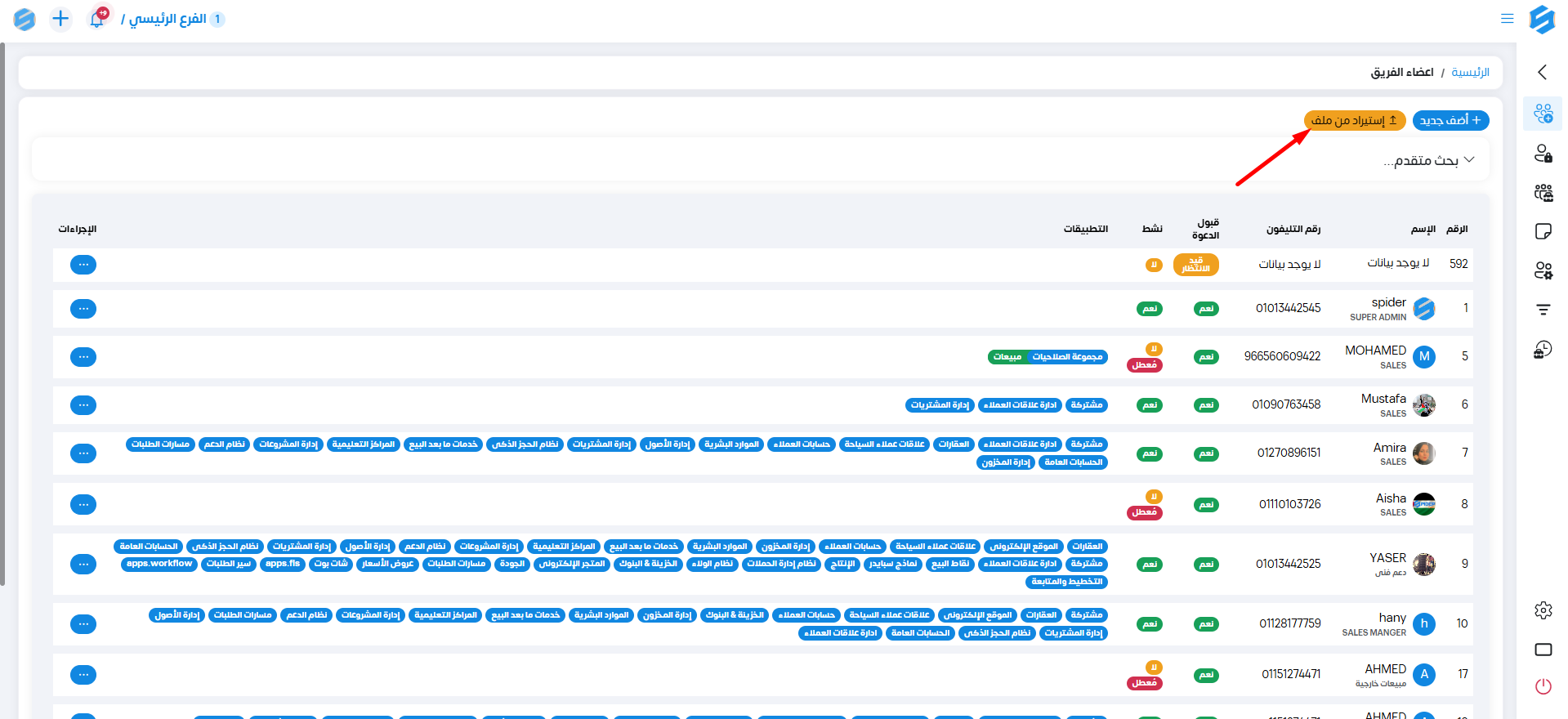Open the filter lines icon in sidebar
Image resolution: width=1568 pixels, height=719 pixels.
point(1543,310)
